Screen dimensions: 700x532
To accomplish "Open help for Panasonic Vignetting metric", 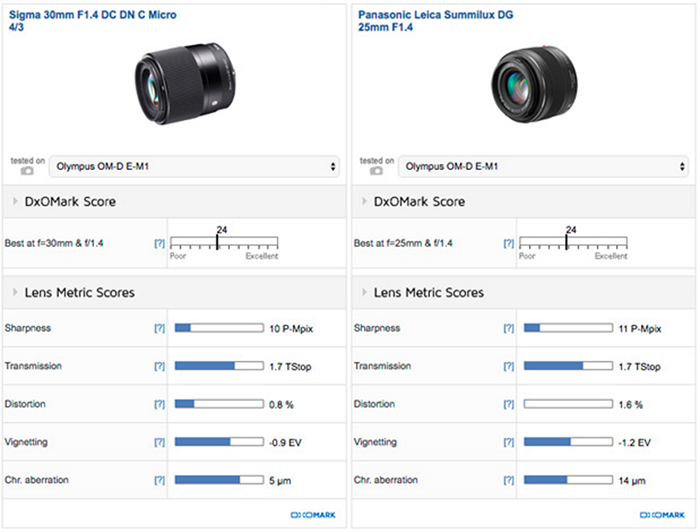I will point(509,442).
